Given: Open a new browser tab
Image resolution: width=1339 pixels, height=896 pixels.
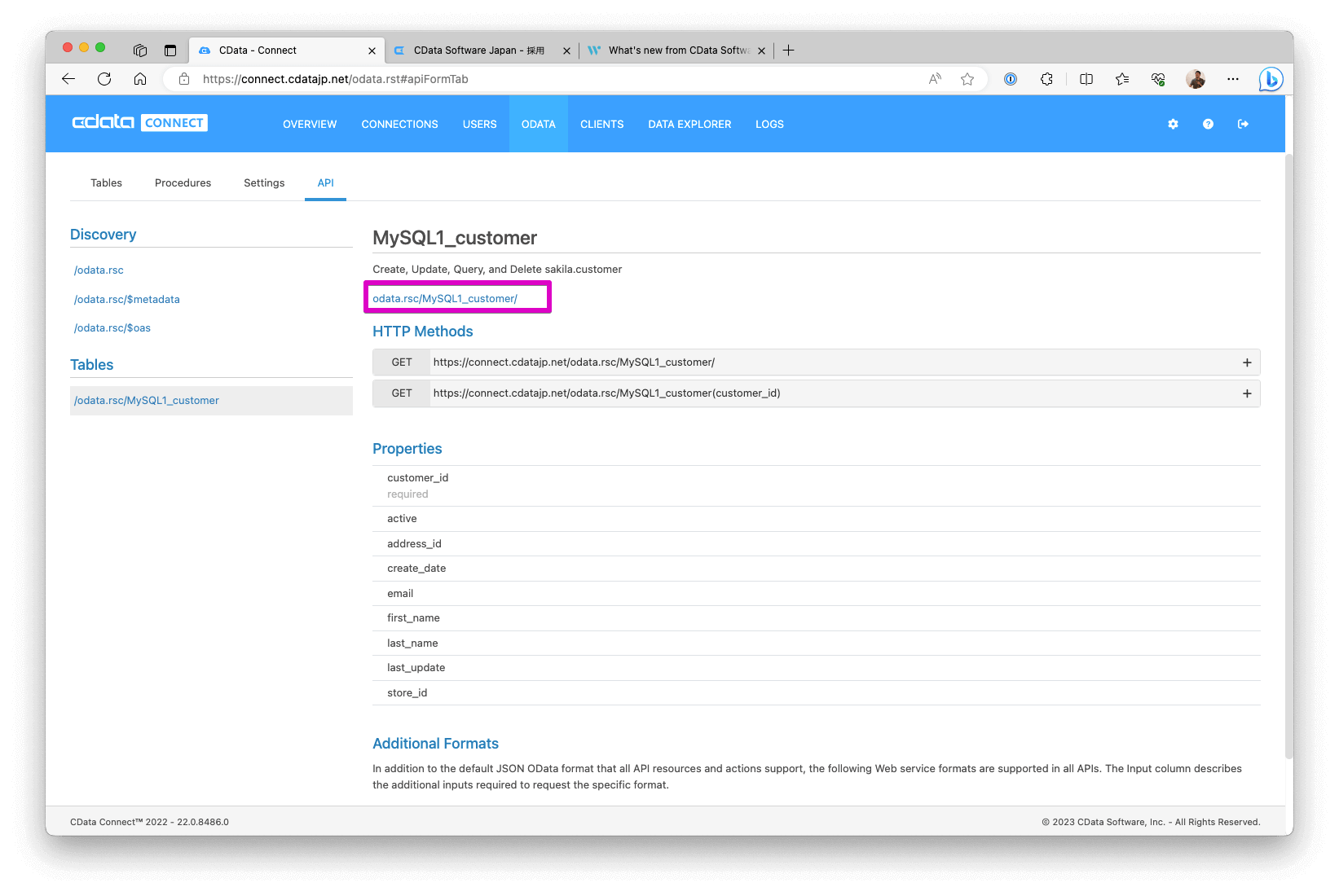Looking at the screenshot, I should [x=789, y=51].
